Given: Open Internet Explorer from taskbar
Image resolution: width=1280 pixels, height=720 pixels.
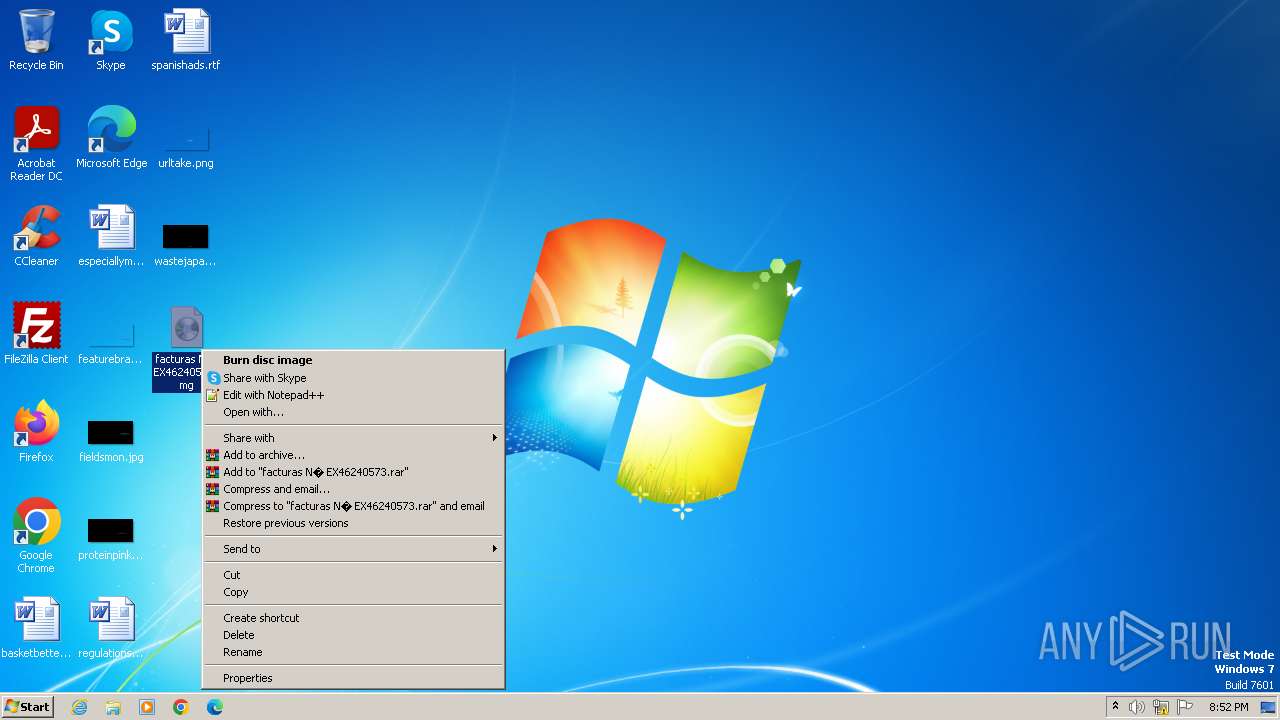Looking at the screenshot, I should (x=79, y=707).
